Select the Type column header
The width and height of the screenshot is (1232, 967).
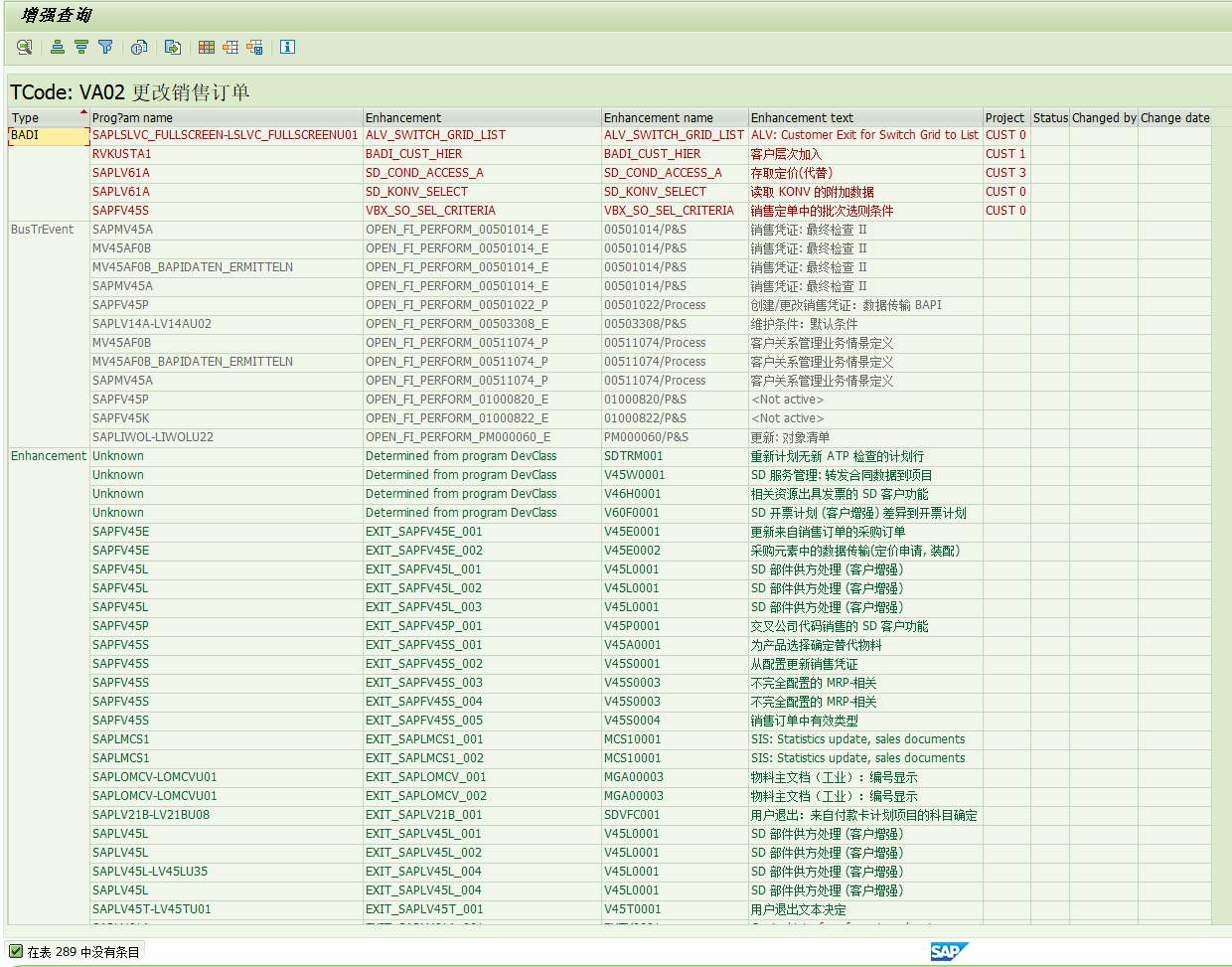point(49,117)
